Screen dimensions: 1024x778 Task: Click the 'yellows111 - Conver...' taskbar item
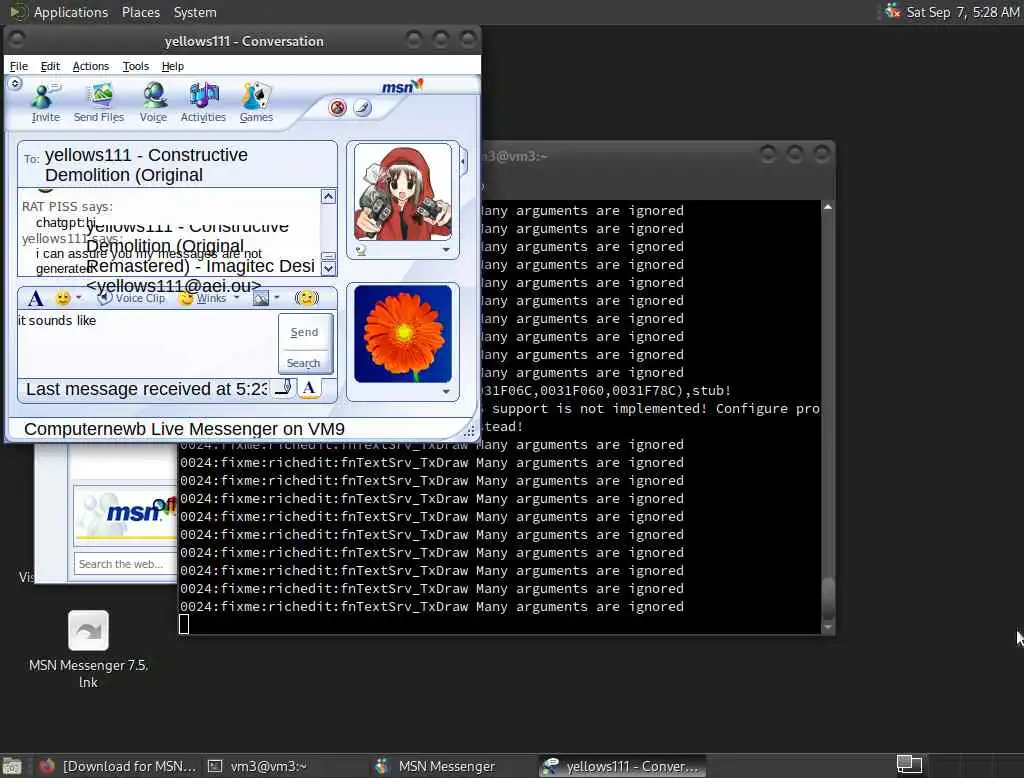[x=622, y=766]
